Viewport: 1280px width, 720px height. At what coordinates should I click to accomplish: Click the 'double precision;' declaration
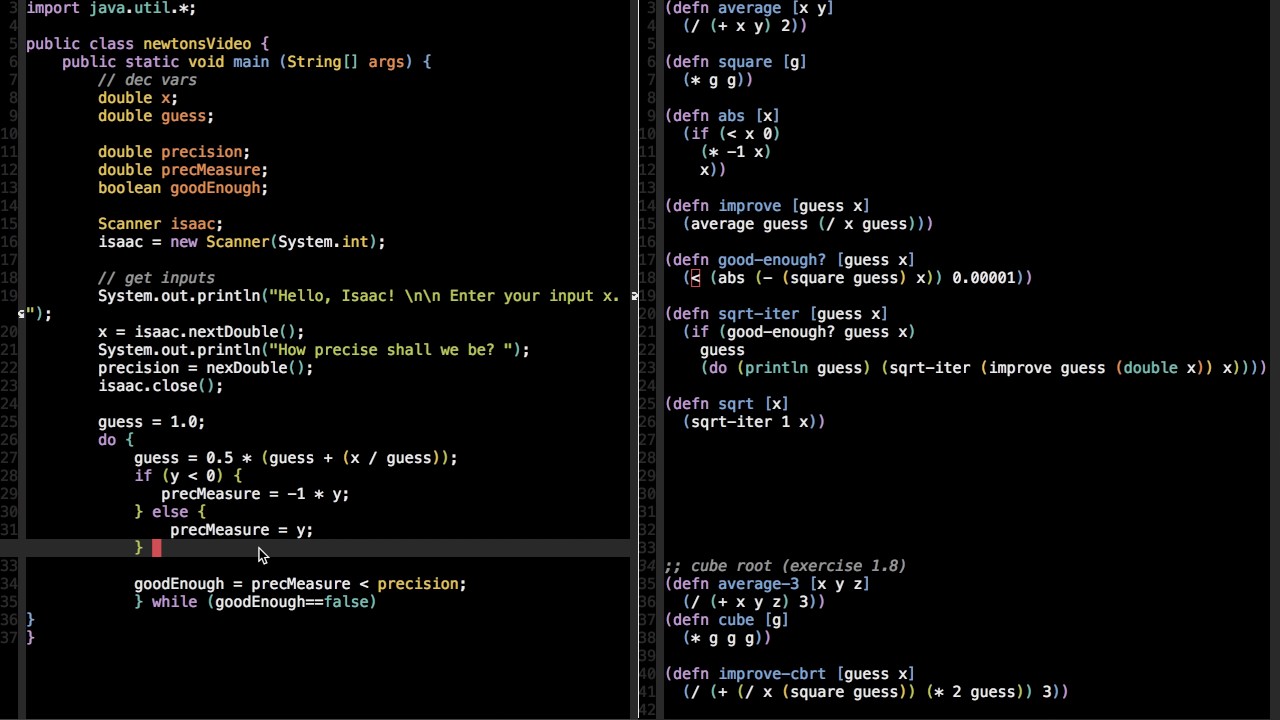pos(174,152)
